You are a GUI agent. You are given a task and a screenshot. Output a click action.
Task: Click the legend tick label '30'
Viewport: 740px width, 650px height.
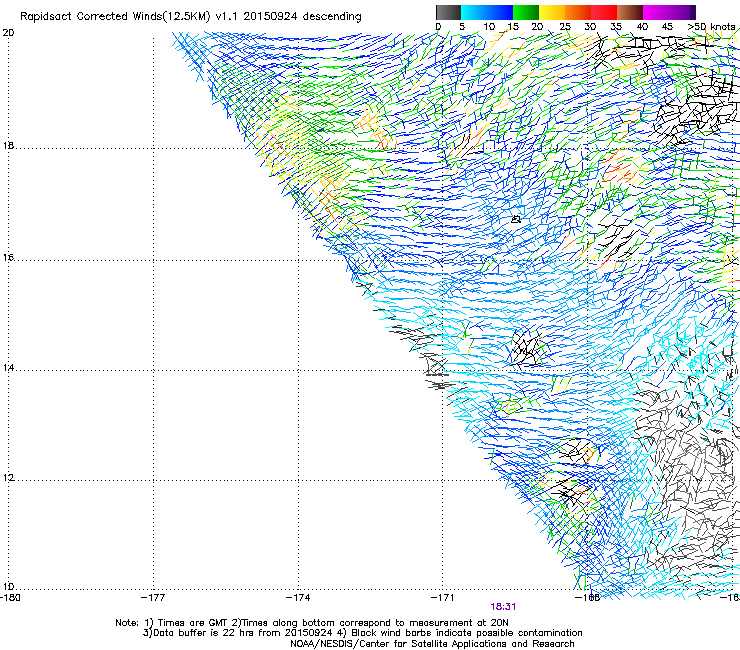click(x=590, y=27)
